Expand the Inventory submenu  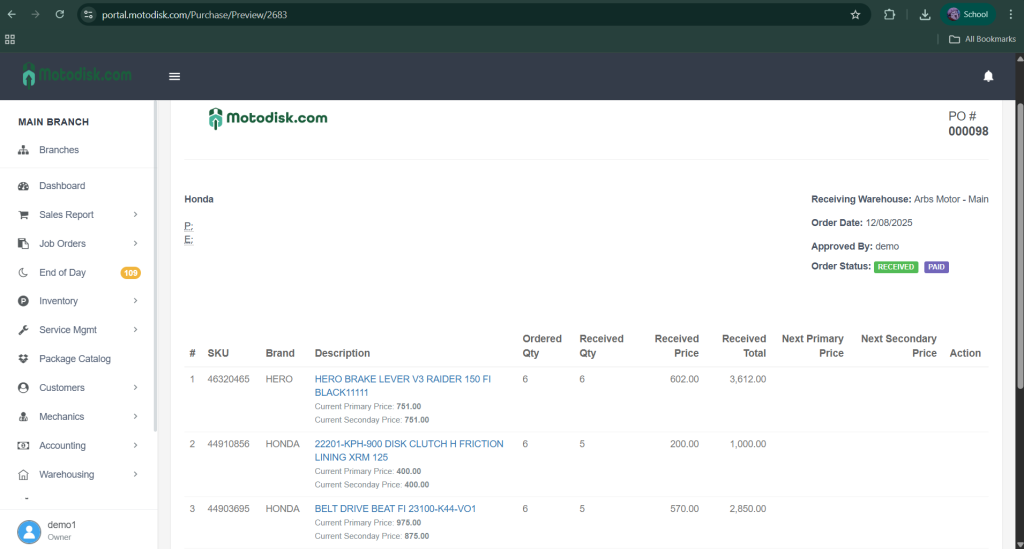[x=134, y=301]
